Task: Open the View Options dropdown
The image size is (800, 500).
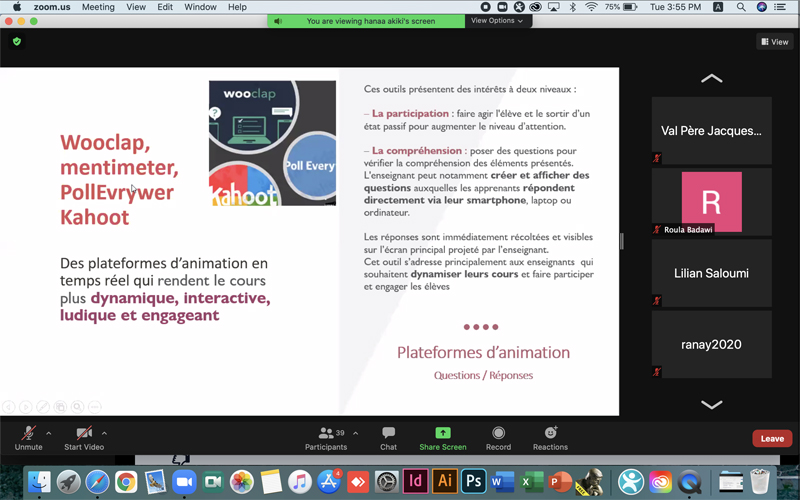Action: [497, 21]
